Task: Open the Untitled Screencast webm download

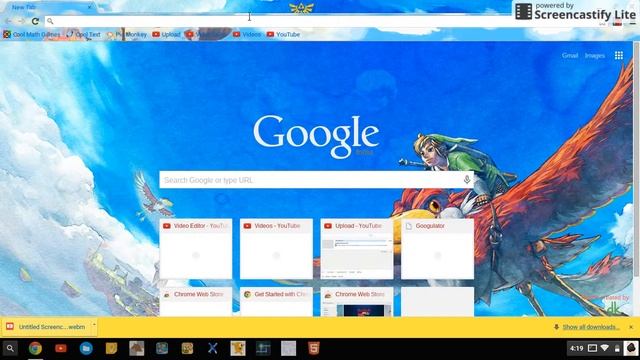Action: click(48, 327)
